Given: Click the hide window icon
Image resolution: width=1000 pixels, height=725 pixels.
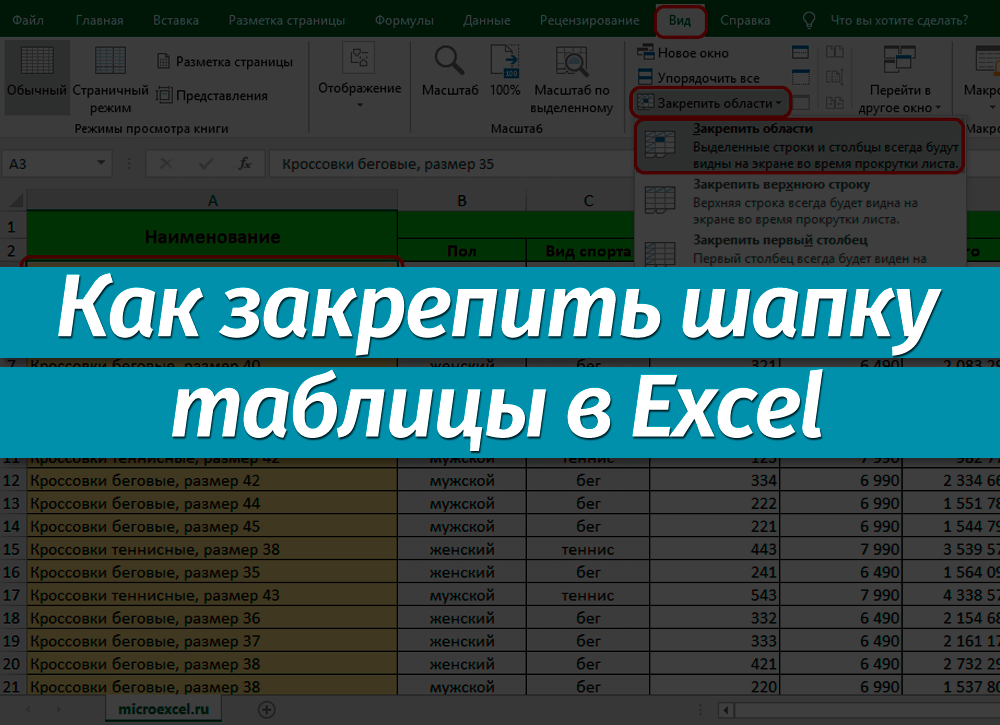Looking at the screenshot, I should (x=800, y=77).
